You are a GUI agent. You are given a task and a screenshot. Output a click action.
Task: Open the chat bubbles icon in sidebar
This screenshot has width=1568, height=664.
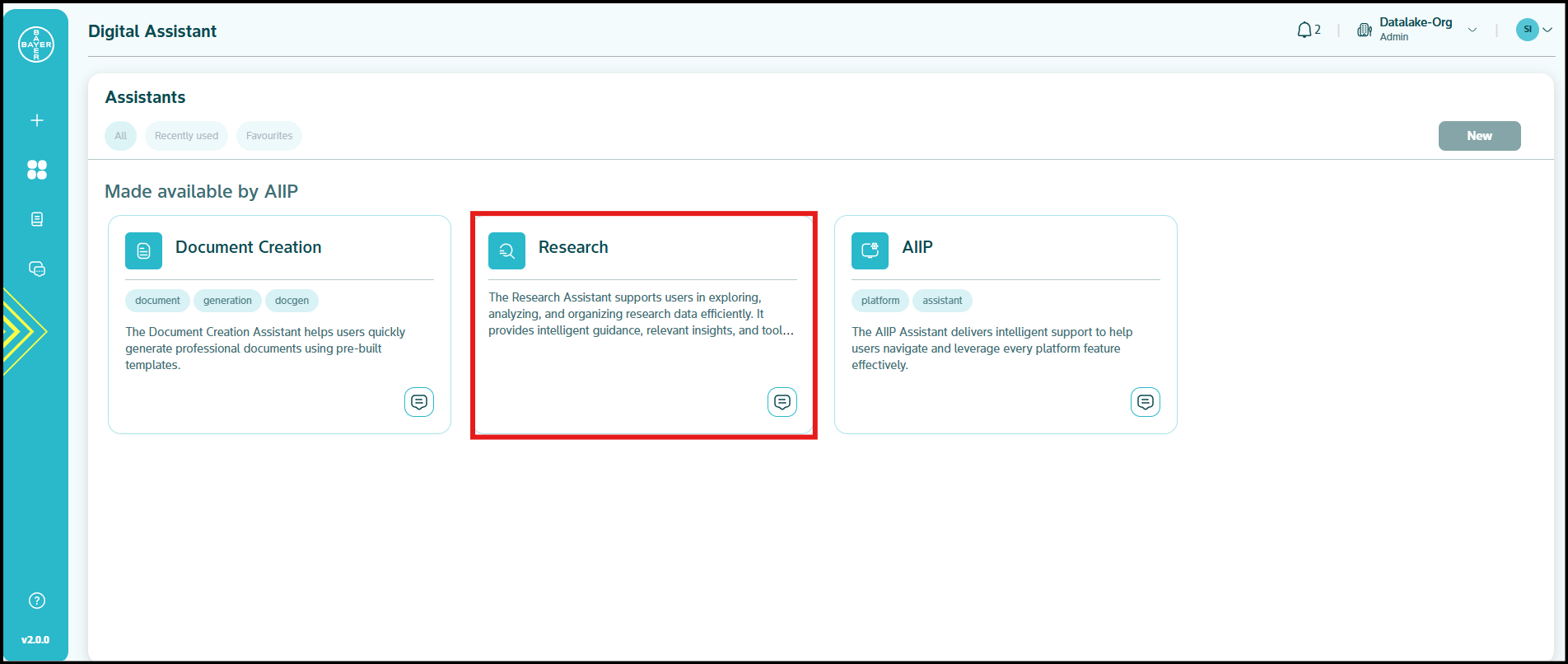tap(36, 269)
